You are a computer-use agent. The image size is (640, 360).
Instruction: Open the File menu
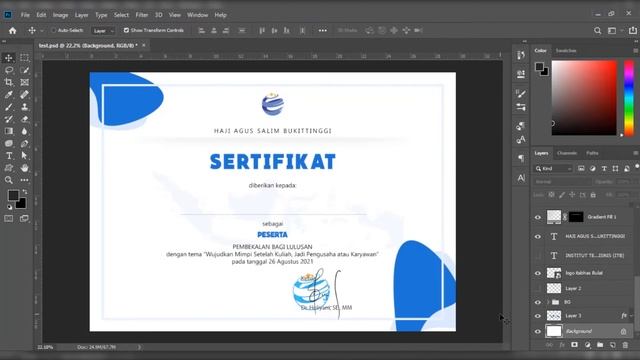pos(25,15)
